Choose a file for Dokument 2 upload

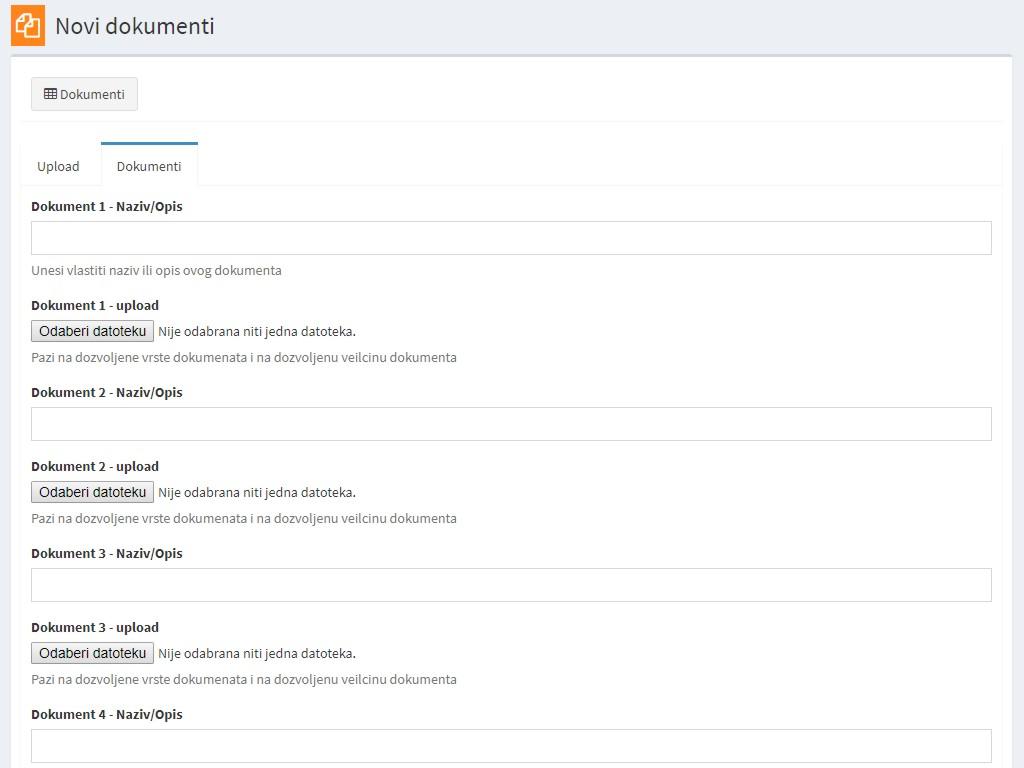tap(92, 492)
